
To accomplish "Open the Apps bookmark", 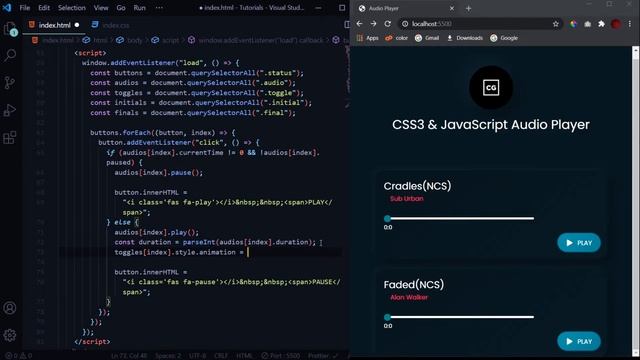I will click(x=367, y=38).
